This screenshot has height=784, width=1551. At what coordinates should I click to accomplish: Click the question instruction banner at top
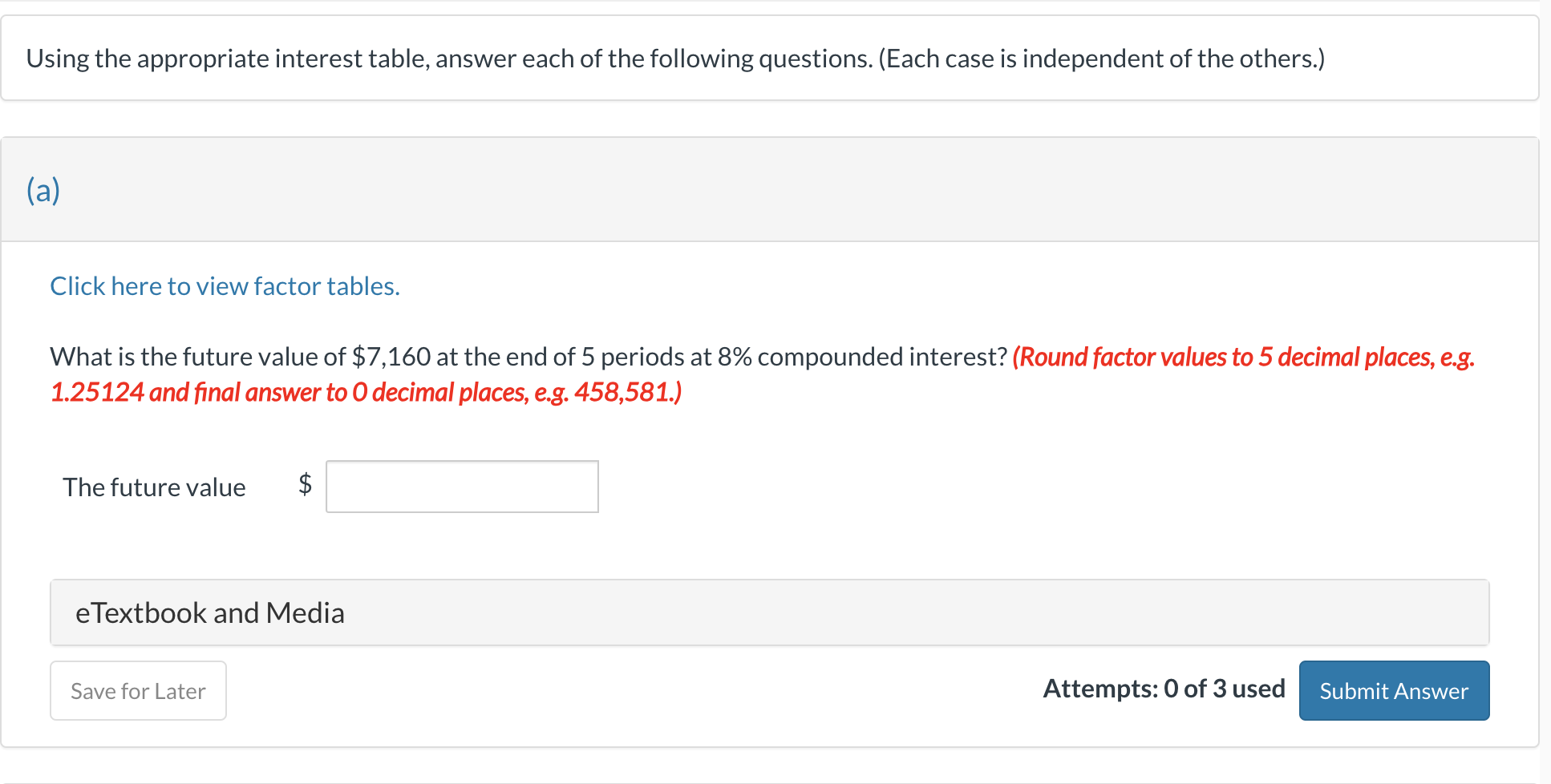coord(674,58)
